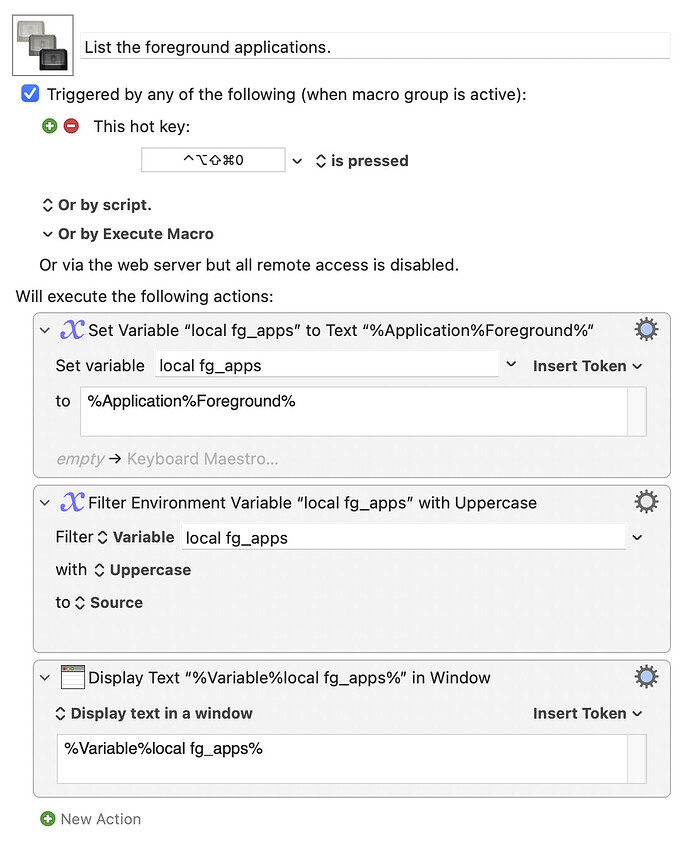690x847 pixels.
Task: Change the 'is pressed' hot key condition
Action: (x=362, y=161)
